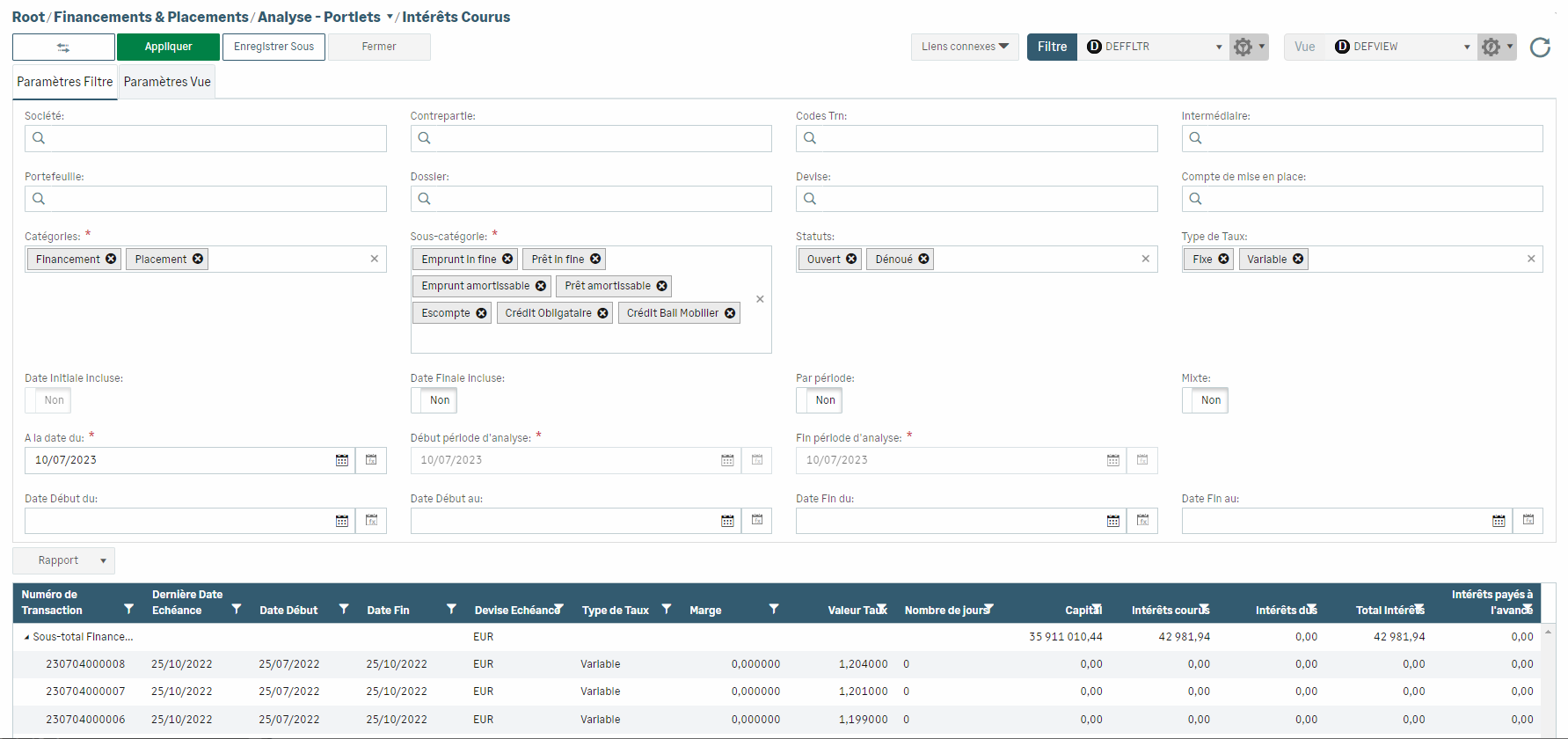Expand the Rapport dropdown
The image size is (1568, 739).
click(63, 560)
